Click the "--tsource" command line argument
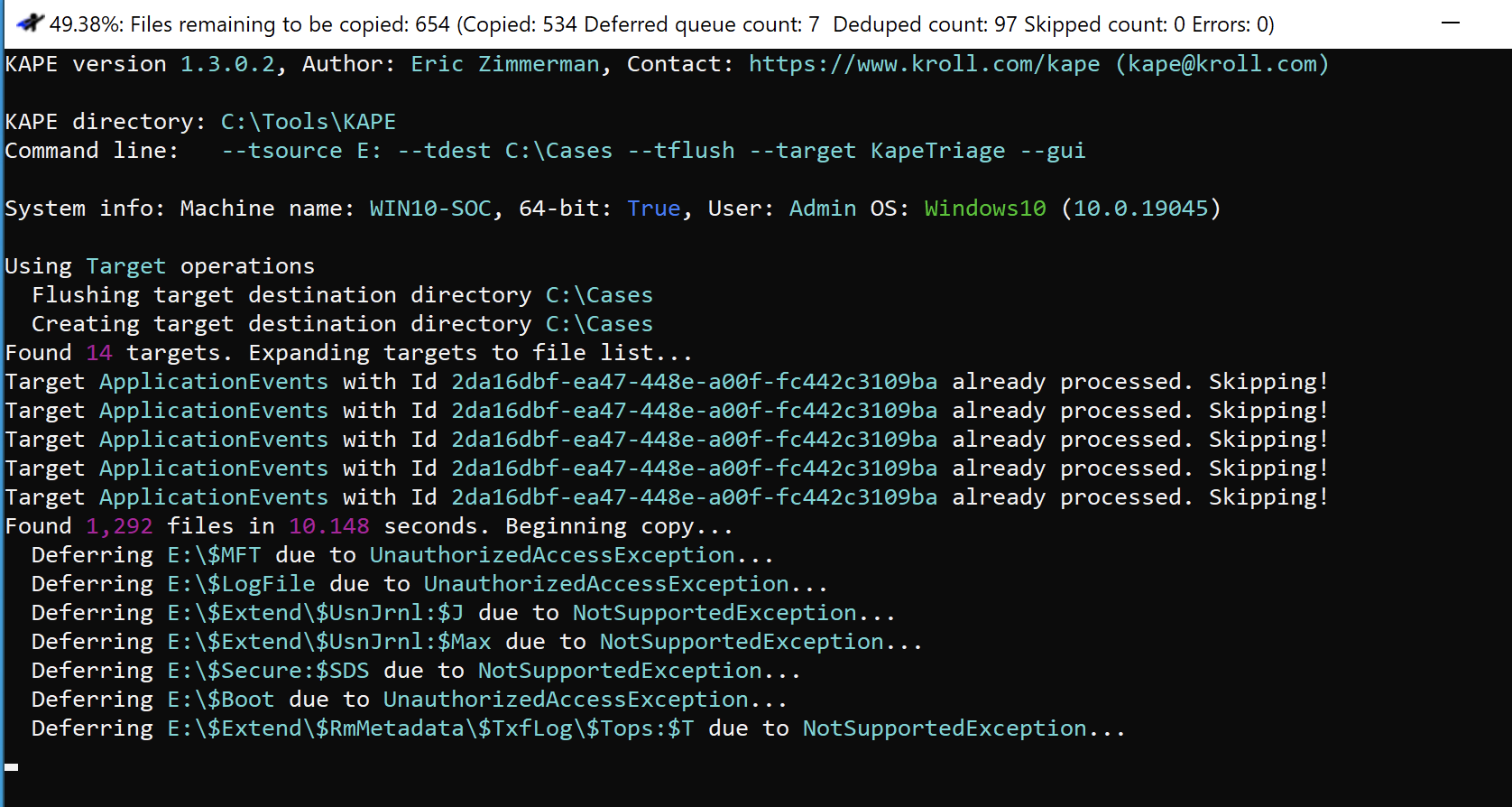Viewport: 1512px width, 807px height. 281,151
